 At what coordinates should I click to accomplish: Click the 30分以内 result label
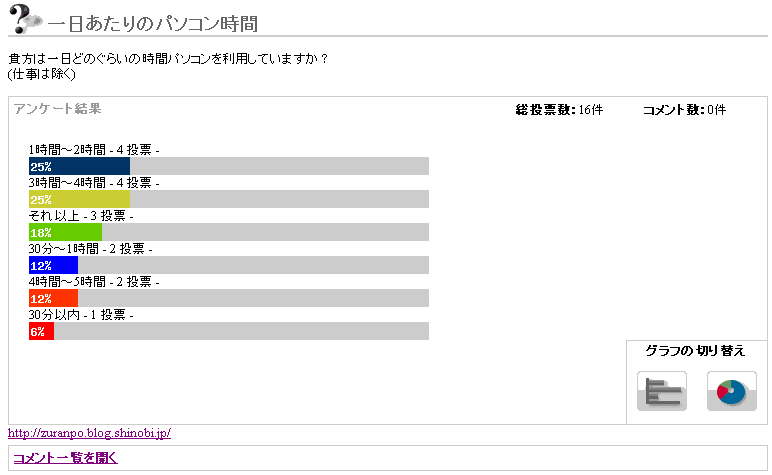point(81,315)
